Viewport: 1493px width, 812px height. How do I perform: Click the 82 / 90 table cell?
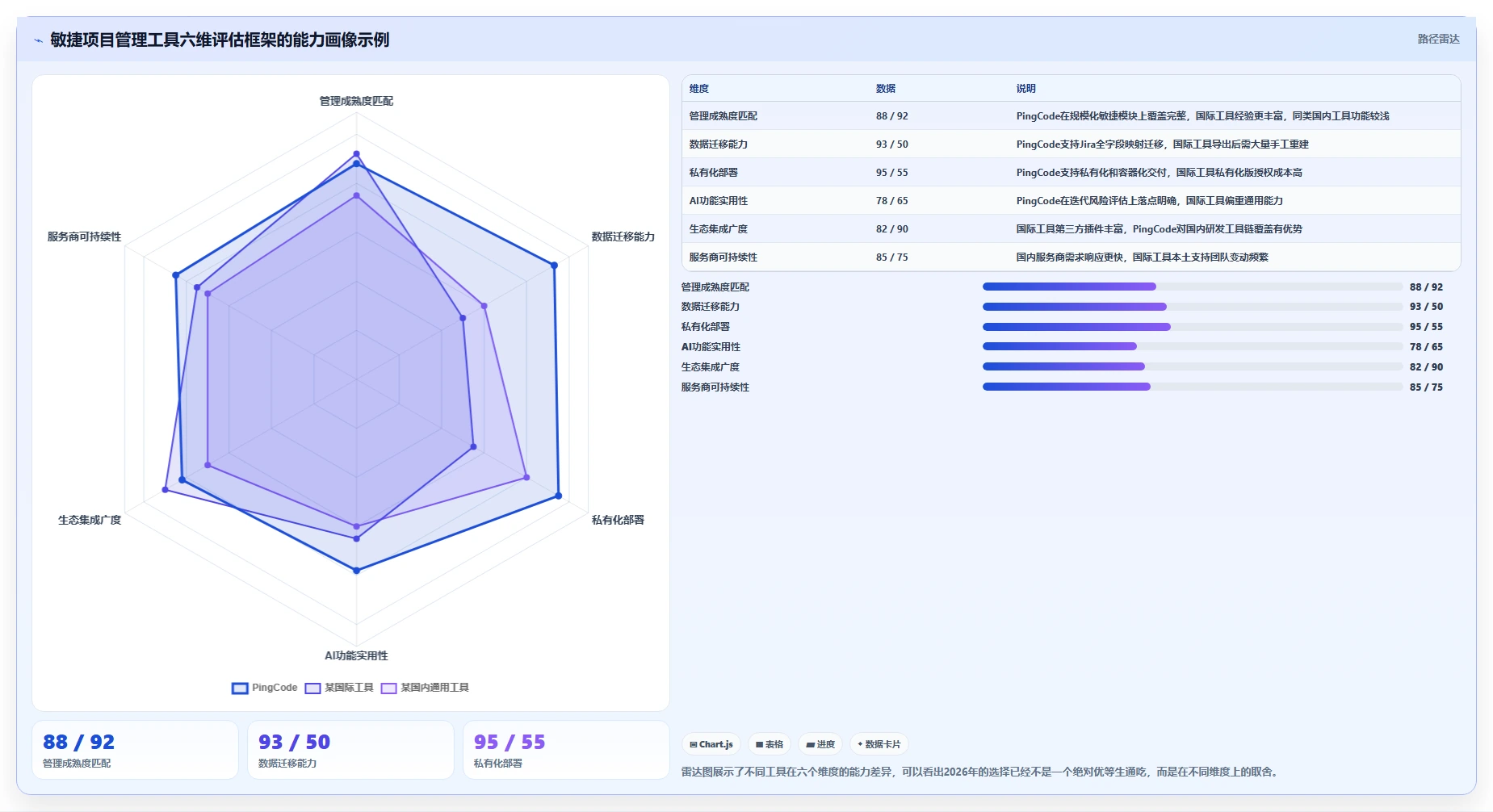click(891, 229)
